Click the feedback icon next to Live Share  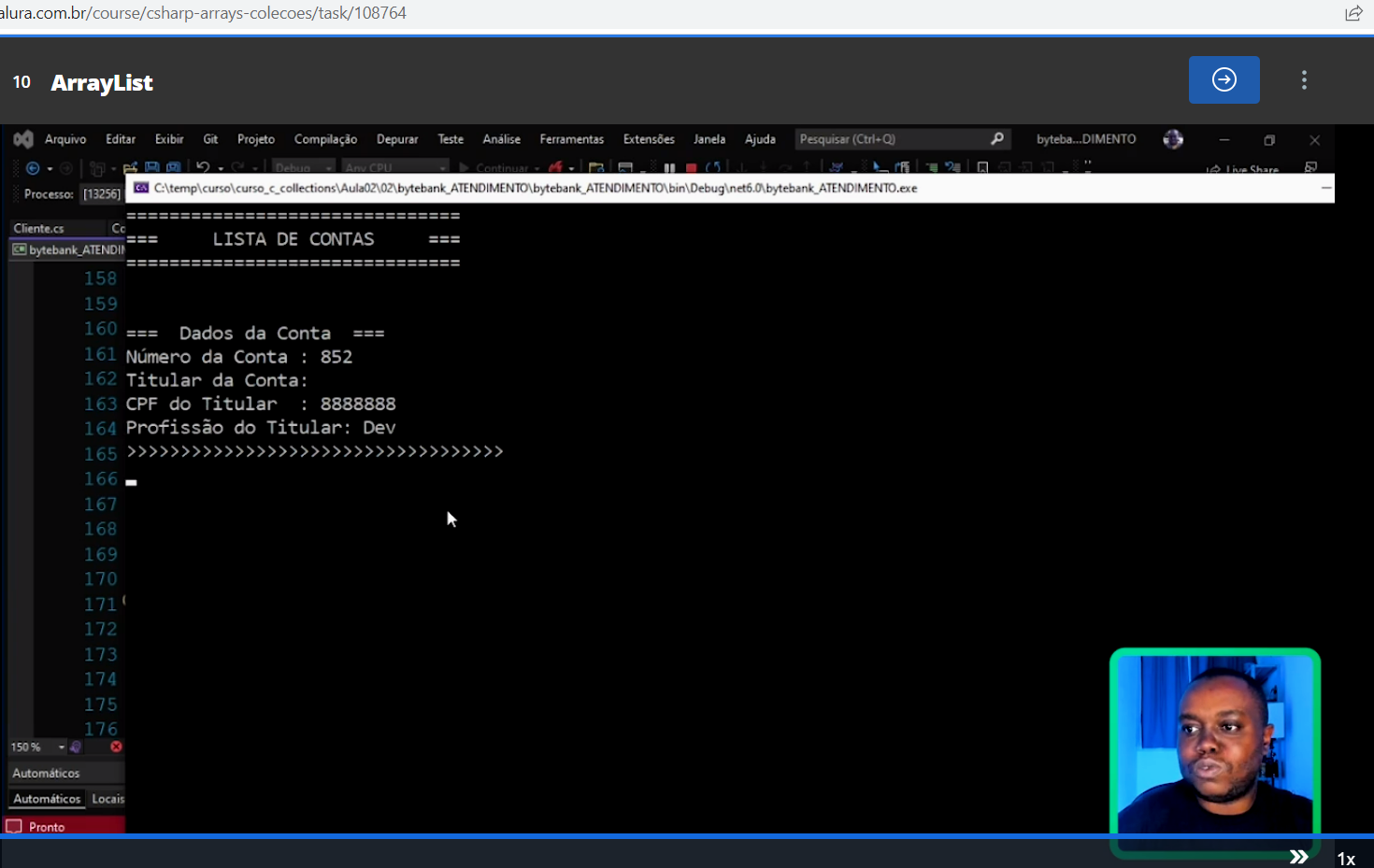tap(1310, 168)
